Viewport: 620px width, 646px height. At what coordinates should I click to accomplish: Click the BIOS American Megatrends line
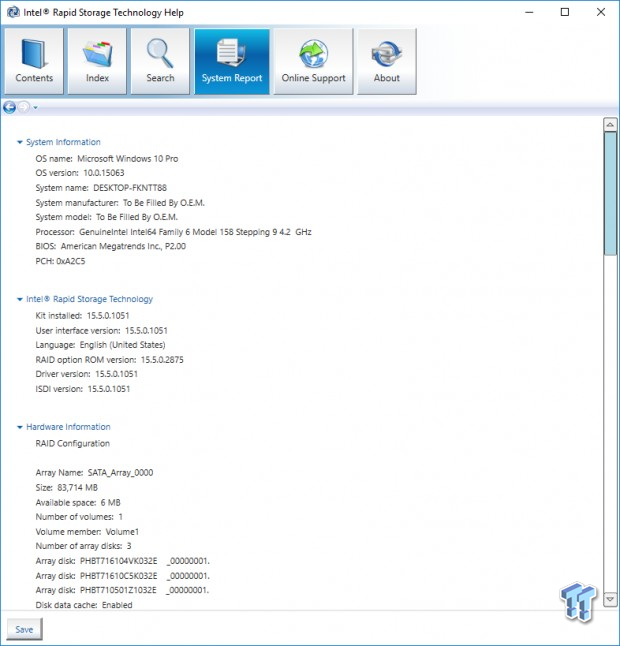tap(110, 246)
